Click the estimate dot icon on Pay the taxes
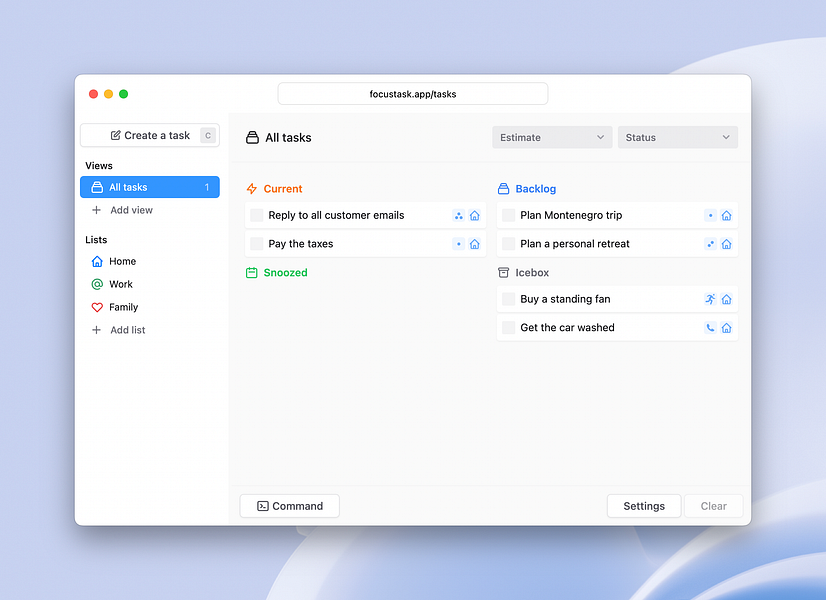 click(458, 244)
